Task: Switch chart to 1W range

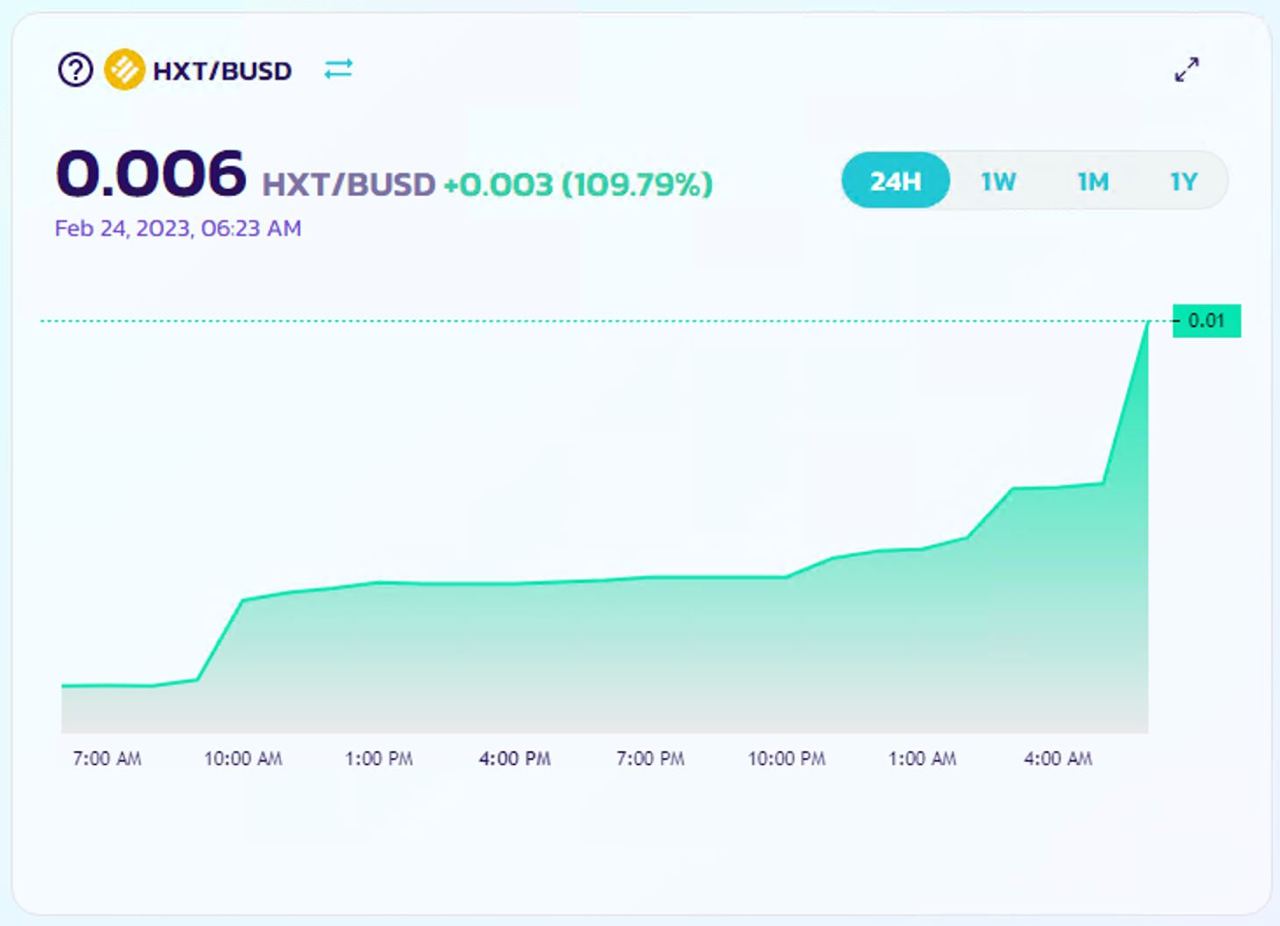Action: point(998,181)
